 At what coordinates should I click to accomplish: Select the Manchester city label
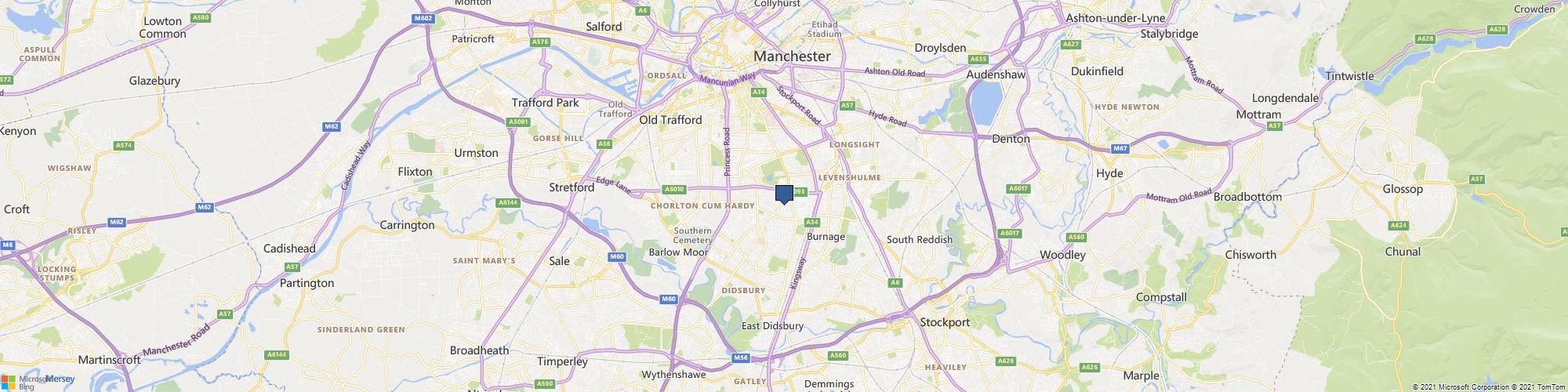click(791, 56)
